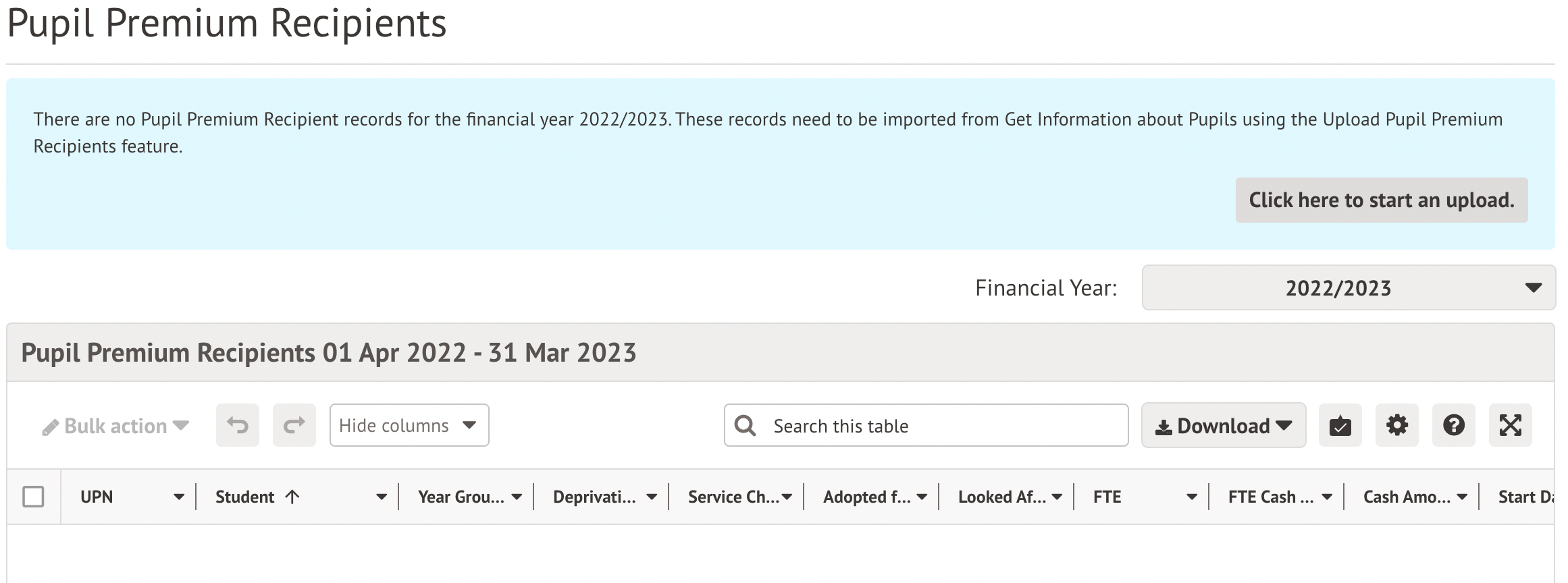This screenshot has width=1568, height=583.
Task: Open the Bulk action menu
Action: coord(115,426)
